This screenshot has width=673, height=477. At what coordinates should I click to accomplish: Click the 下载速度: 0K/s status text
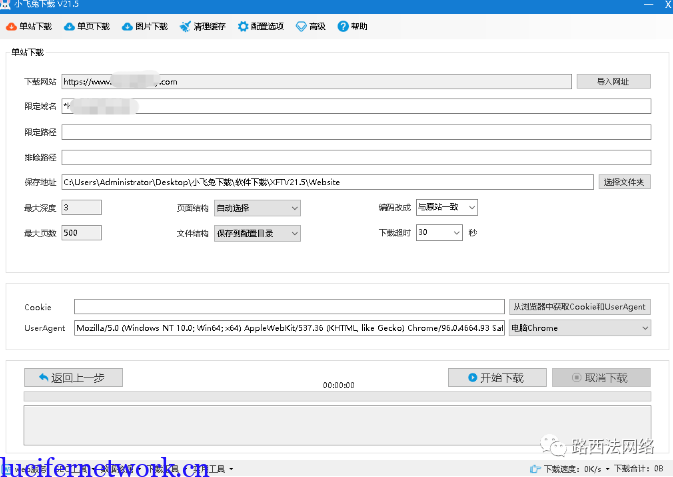(x=573, y=469)
